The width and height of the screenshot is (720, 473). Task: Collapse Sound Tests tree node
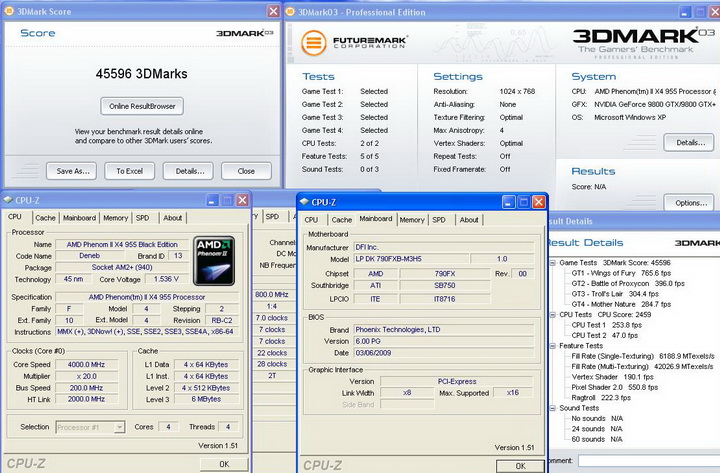[553, 408]
